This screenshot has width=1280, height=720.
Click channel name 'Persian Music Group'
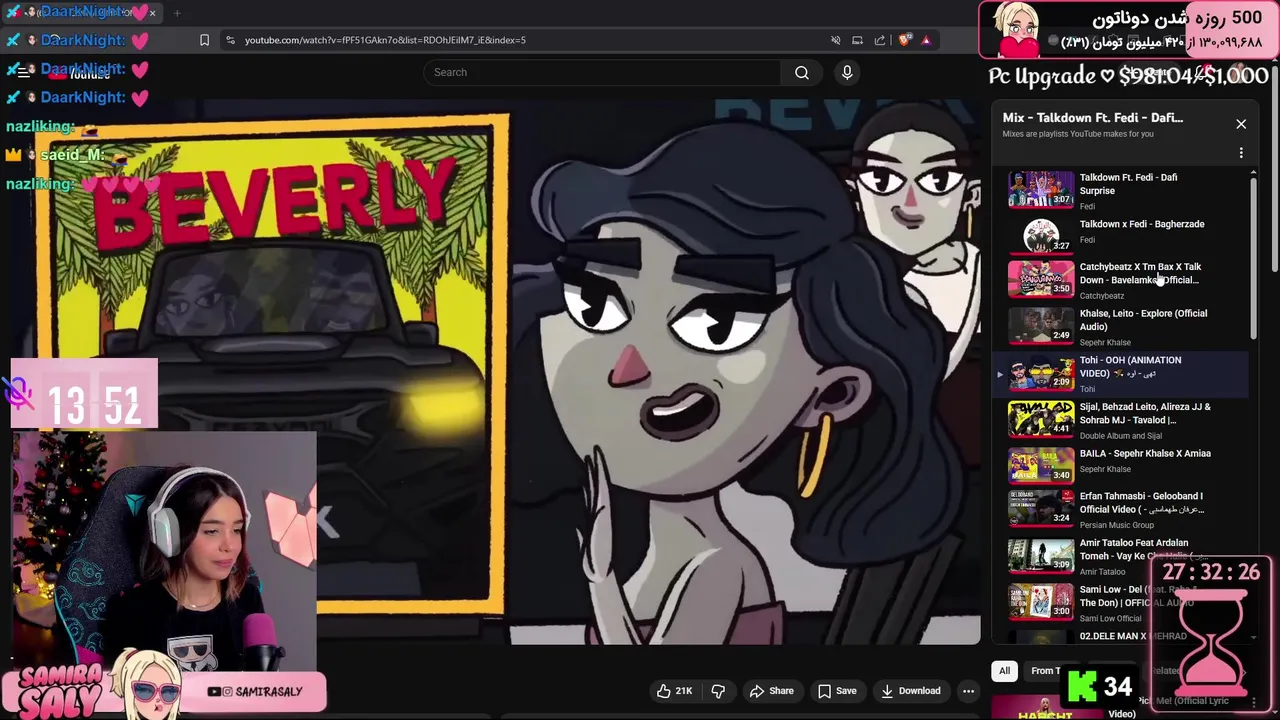pos(1117,525)
